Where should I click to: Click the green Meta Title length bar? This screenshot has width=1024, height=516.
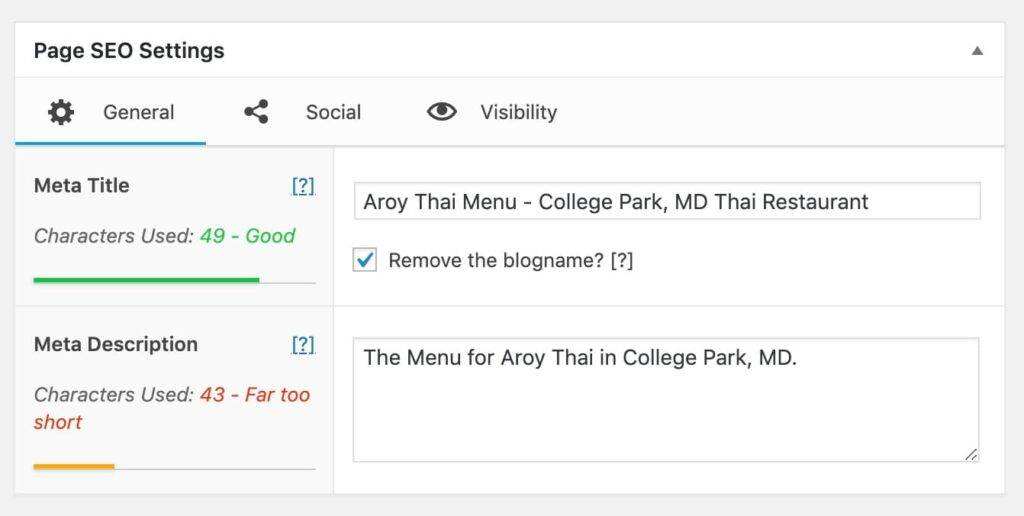tap(146, 280)
